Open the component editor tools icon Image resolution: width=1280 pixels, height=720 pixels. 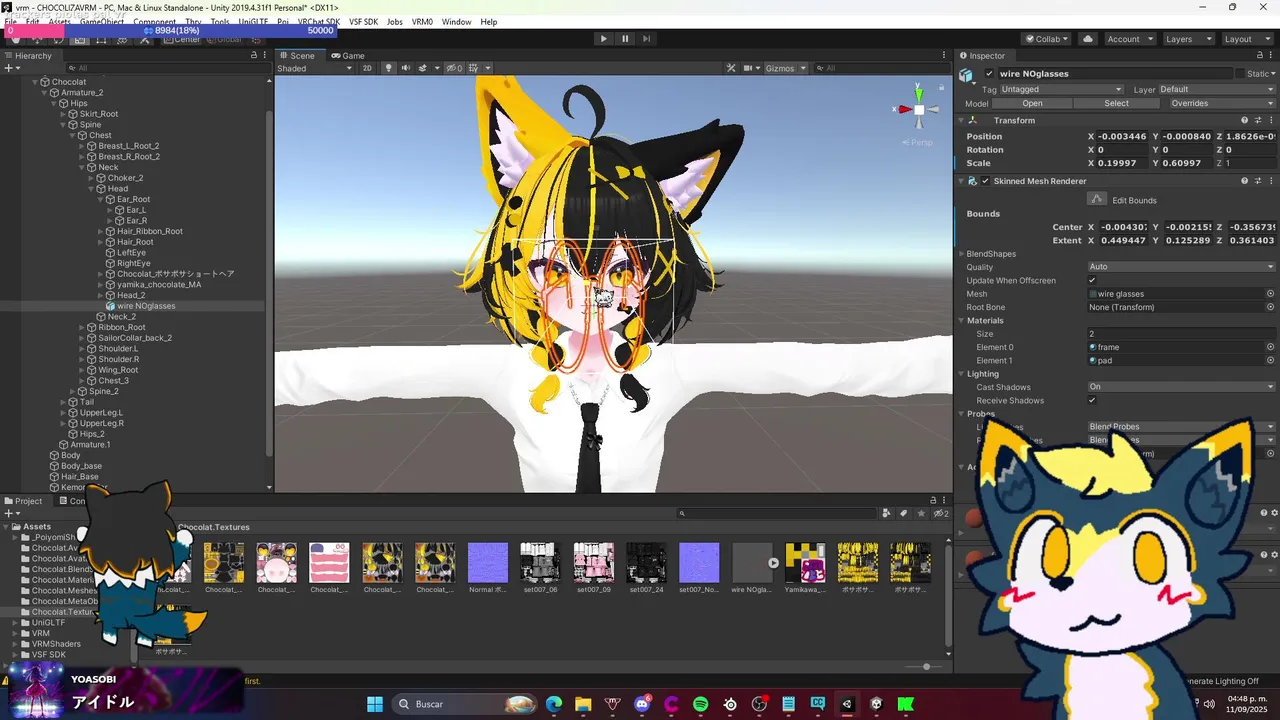coord(731,68)
